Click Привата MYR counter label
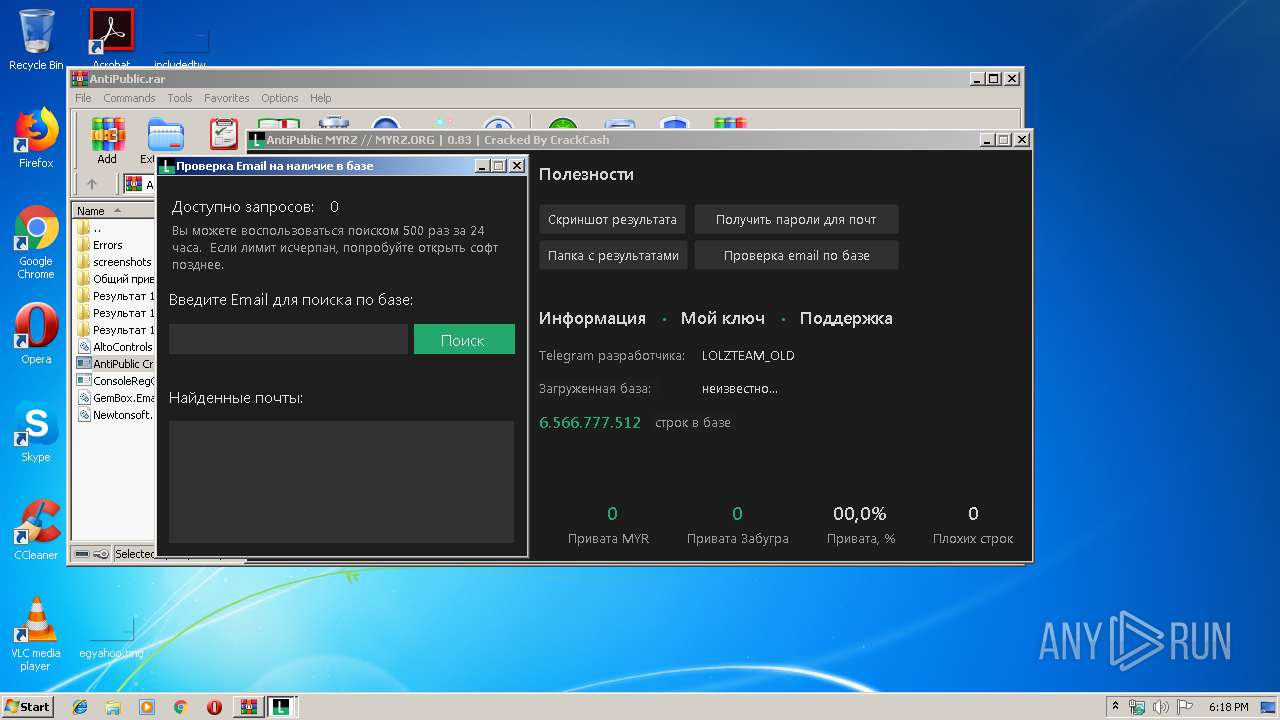1280x720 pixels. (608, 538)
